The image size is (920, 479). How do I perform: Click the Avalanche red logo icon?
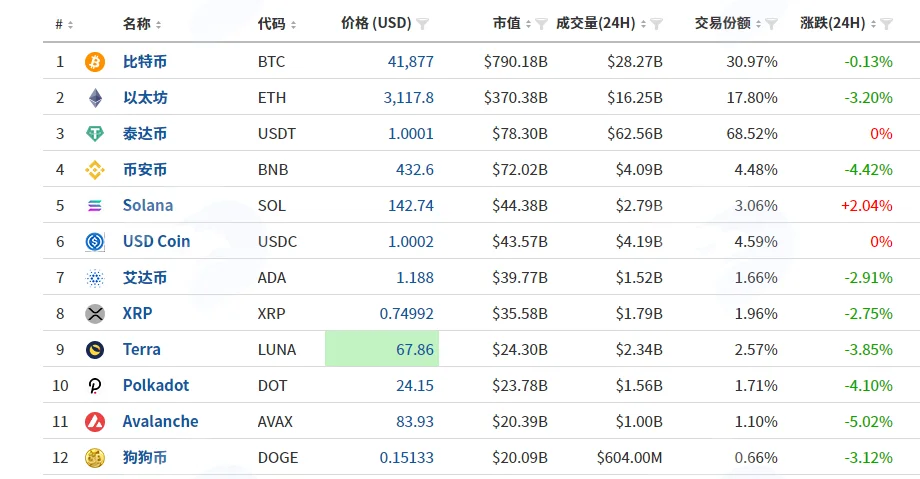(x=95, y=421)
